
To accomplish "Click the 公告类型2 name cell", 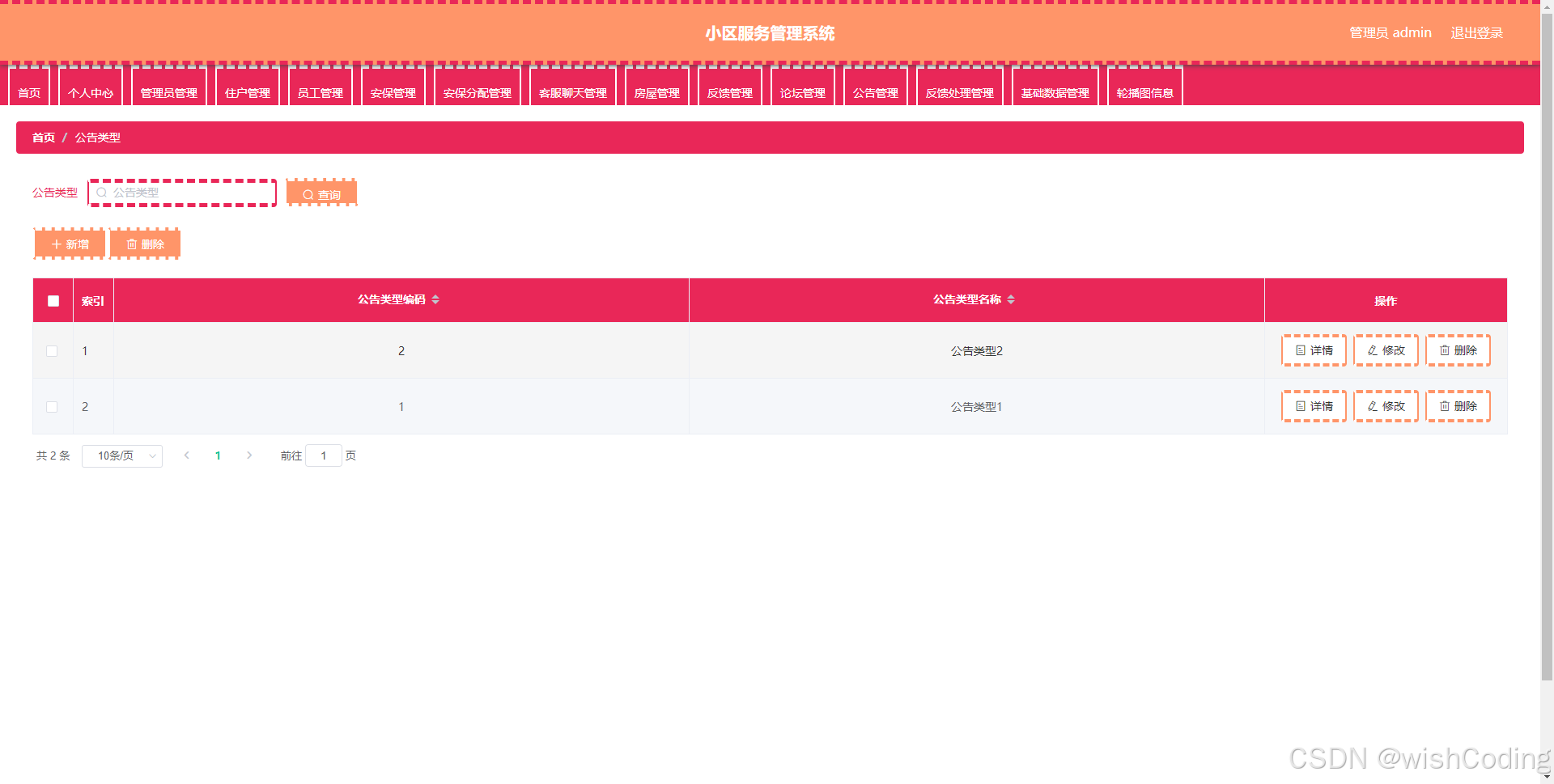I will (x=976, y=351).
